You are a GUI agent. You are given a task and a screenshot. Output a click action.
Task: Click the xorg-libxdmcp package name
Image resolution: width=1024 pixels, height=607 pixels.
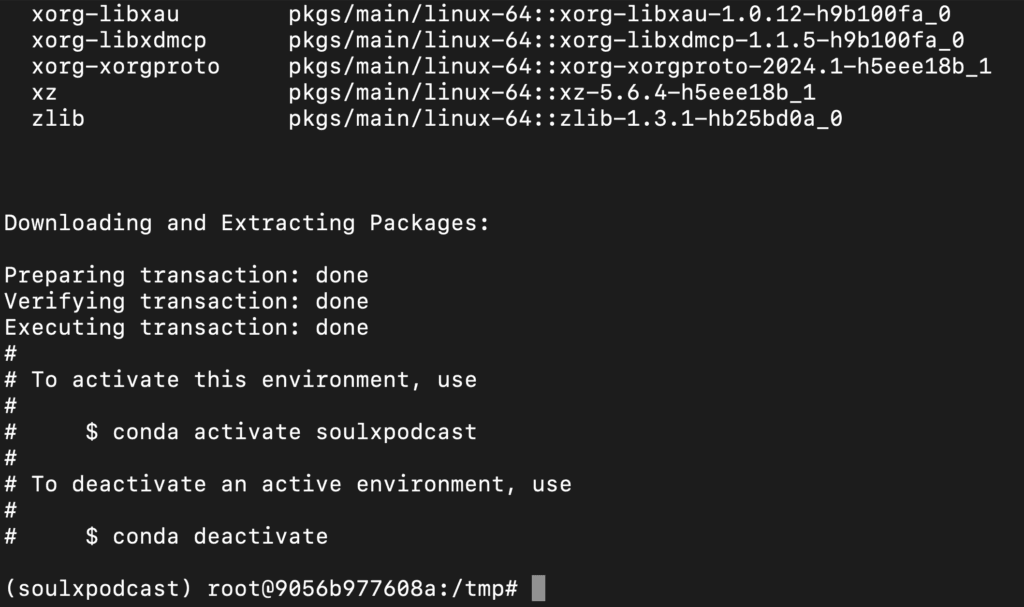[x=119, y=41]
